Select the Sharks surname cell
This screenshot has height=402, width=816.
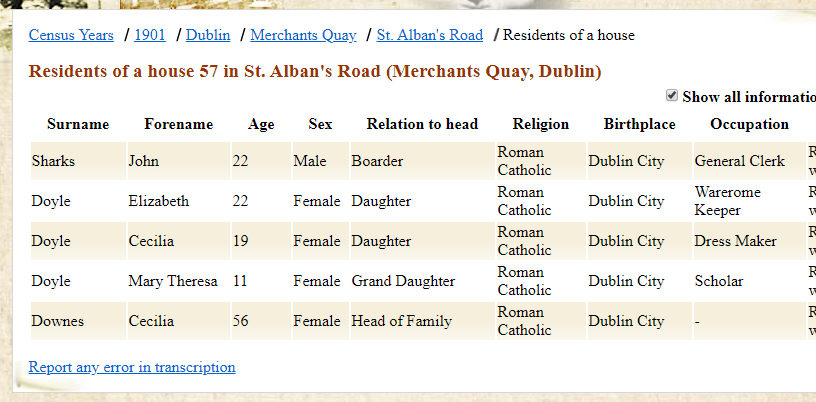[x=53, y=161]
